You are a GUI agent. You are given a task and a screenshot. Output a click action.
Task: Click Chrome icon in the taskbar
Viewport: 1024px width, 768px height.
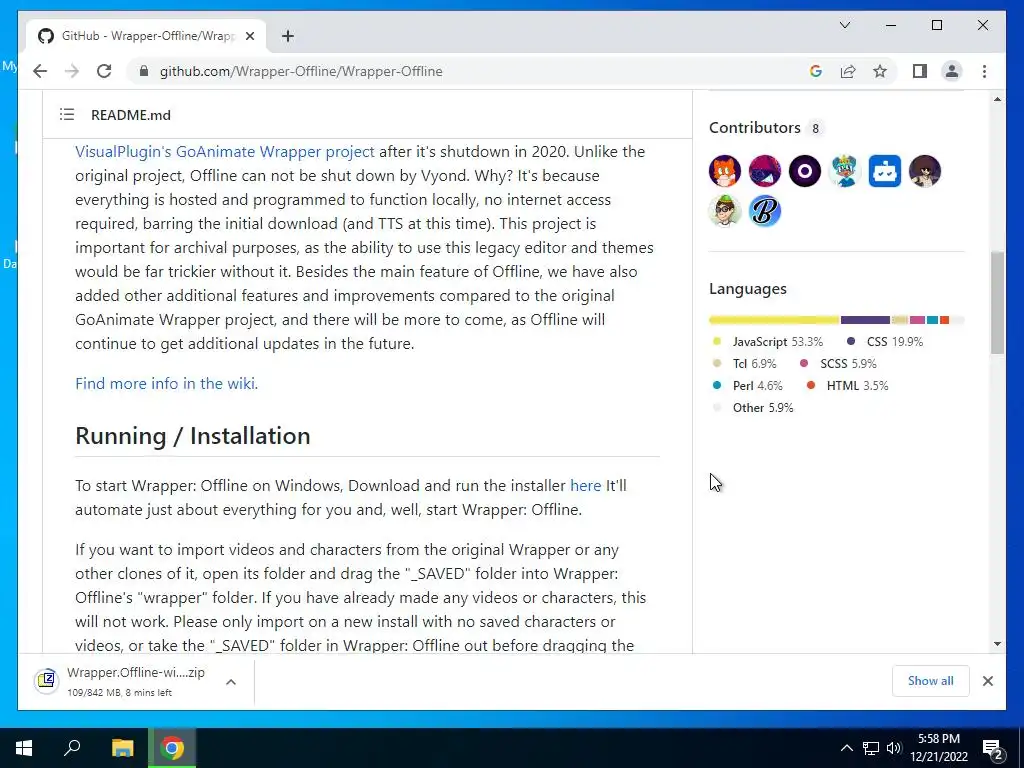coord(172,748)
